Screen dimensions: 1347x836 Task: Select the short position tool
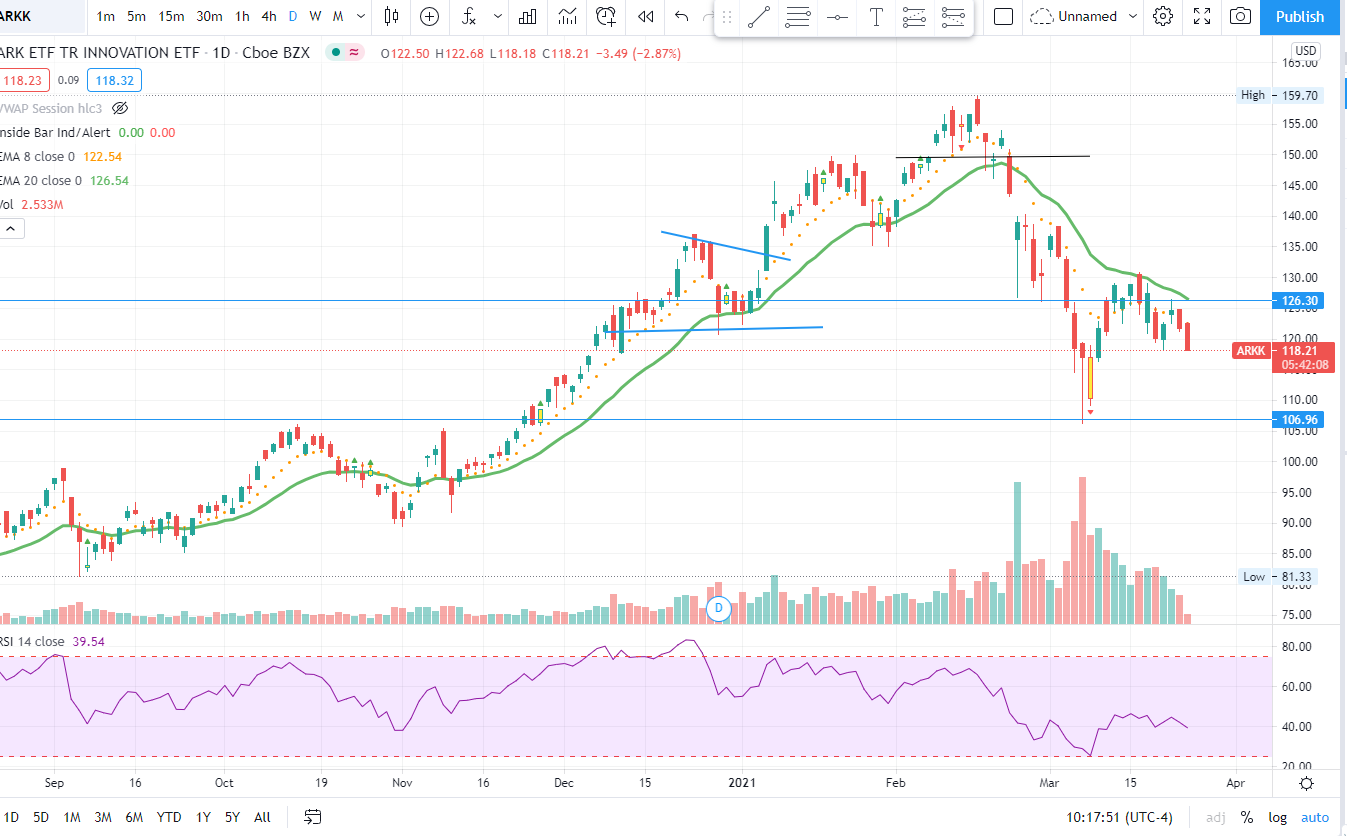tap(953, 16)
